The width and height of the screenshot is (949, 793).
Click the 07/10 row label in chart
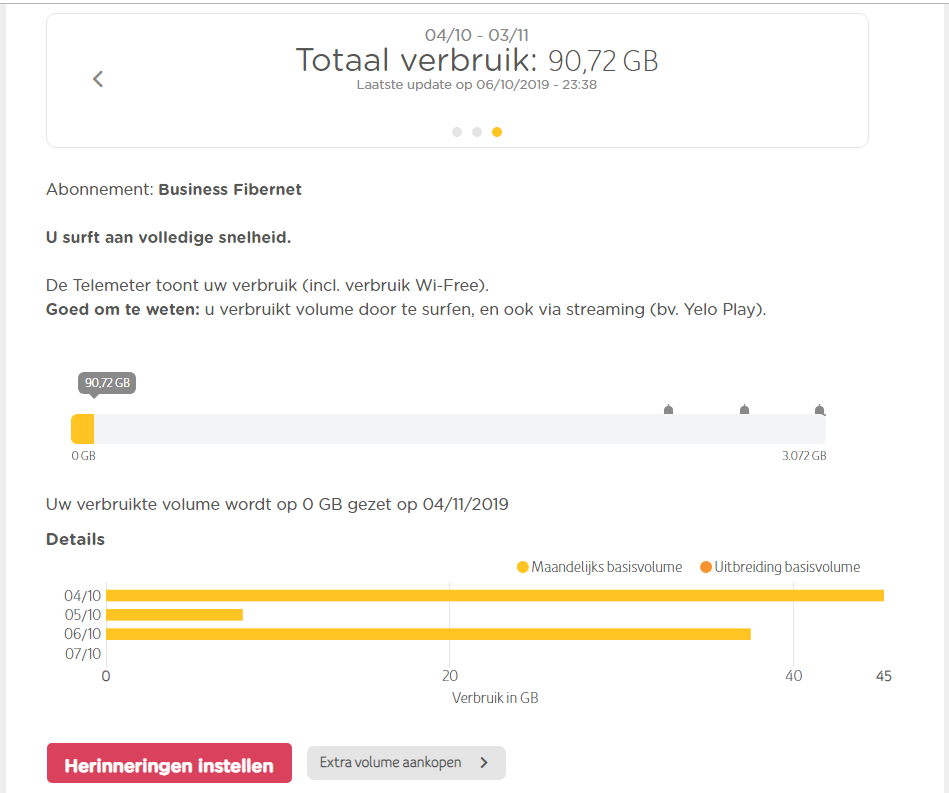click(x=83, y=654)
